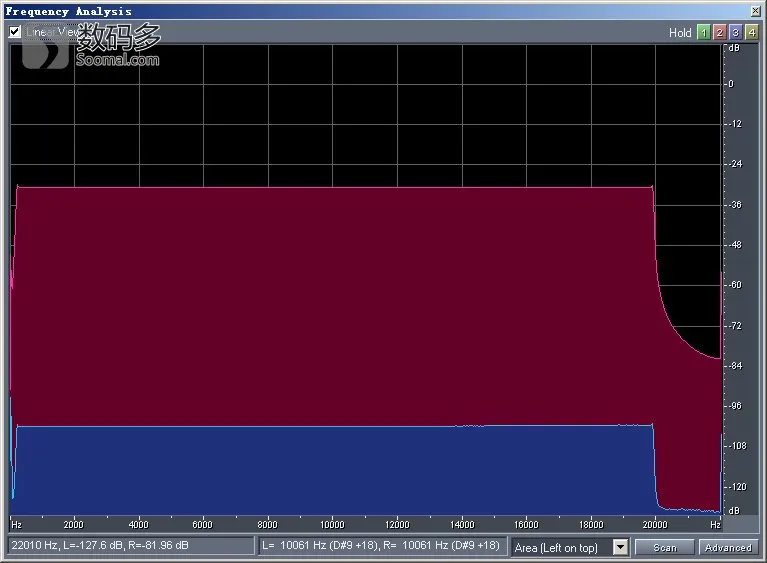The image size is (767, 563).
Task: Open the Advanced options button
Action: click(x=728, y=547)
